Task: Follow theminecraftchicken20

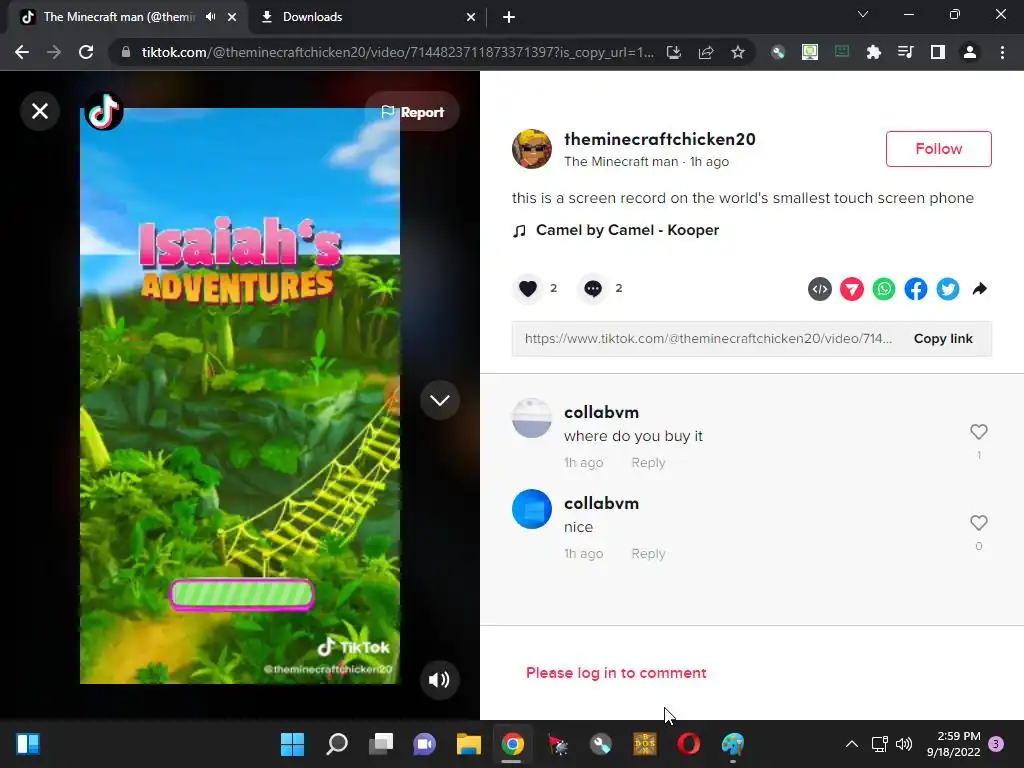Action: pyautogui.click(x=938, y=149)
